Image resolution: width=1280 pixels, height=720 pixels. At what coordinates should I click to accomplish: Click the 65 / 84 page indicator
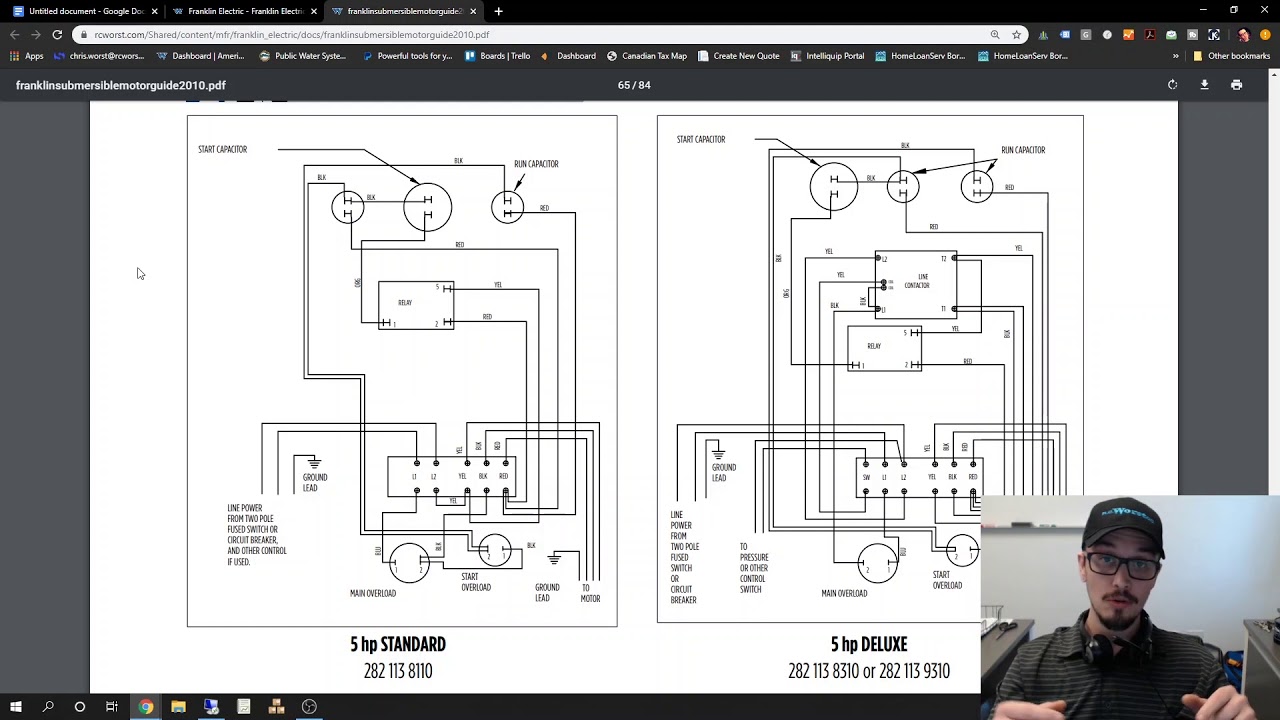[634, 85]
